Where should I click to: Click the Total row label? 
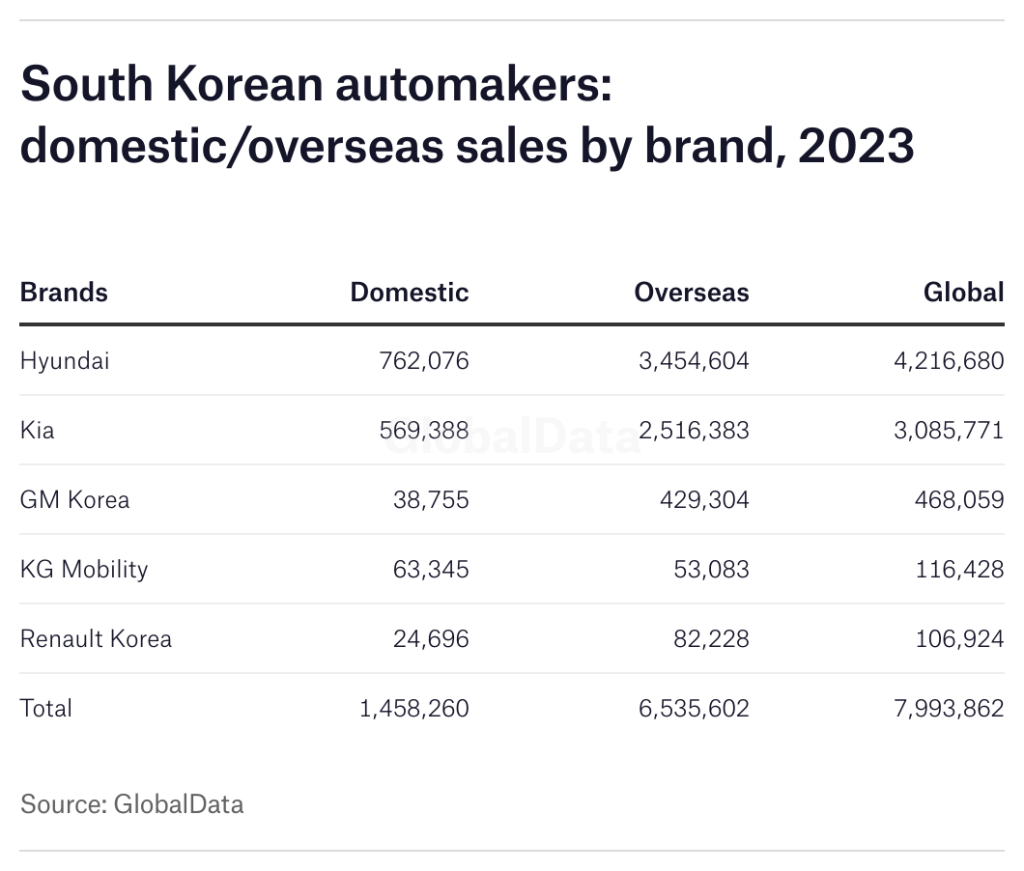point(46,708)
